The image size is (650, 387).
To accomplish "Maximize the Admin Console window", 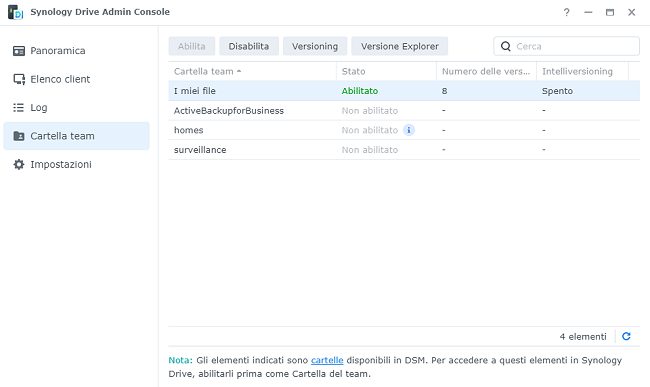I will [x=610, y=12].
